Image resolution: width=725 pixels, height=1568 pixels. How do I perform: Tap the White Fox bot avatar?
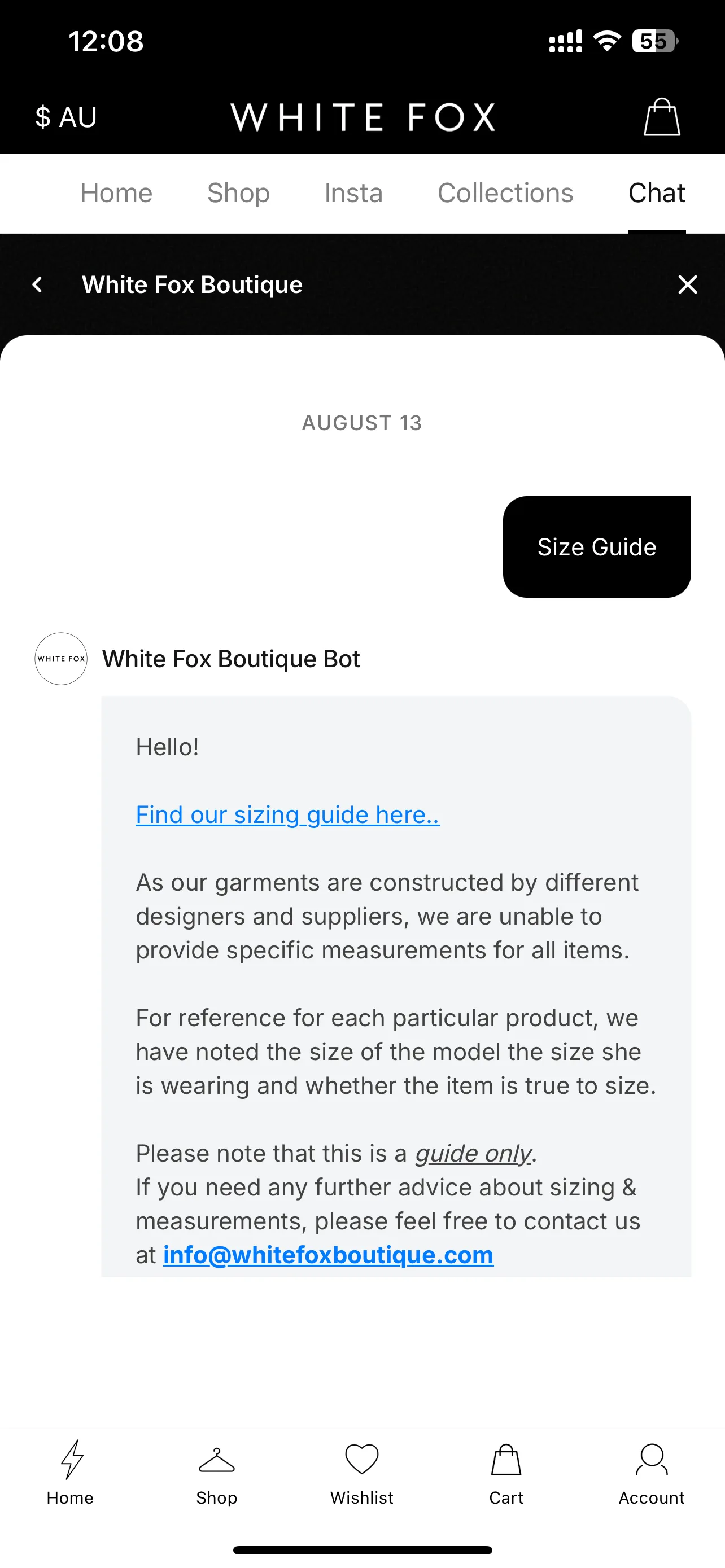coord(61,659)
